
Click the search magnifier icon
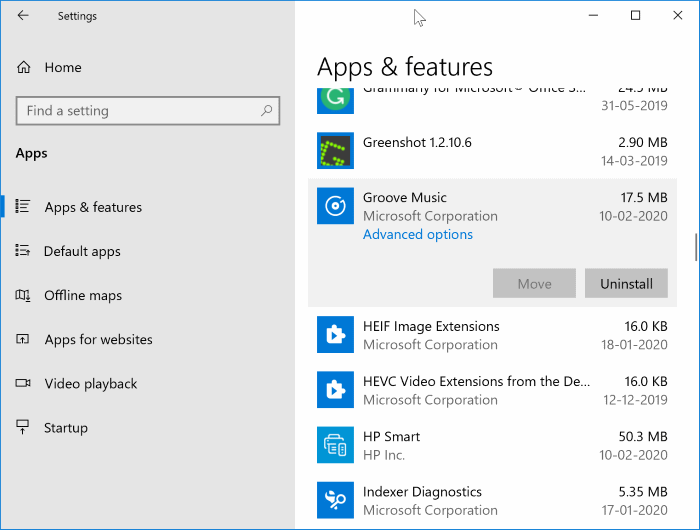(267, 110)
